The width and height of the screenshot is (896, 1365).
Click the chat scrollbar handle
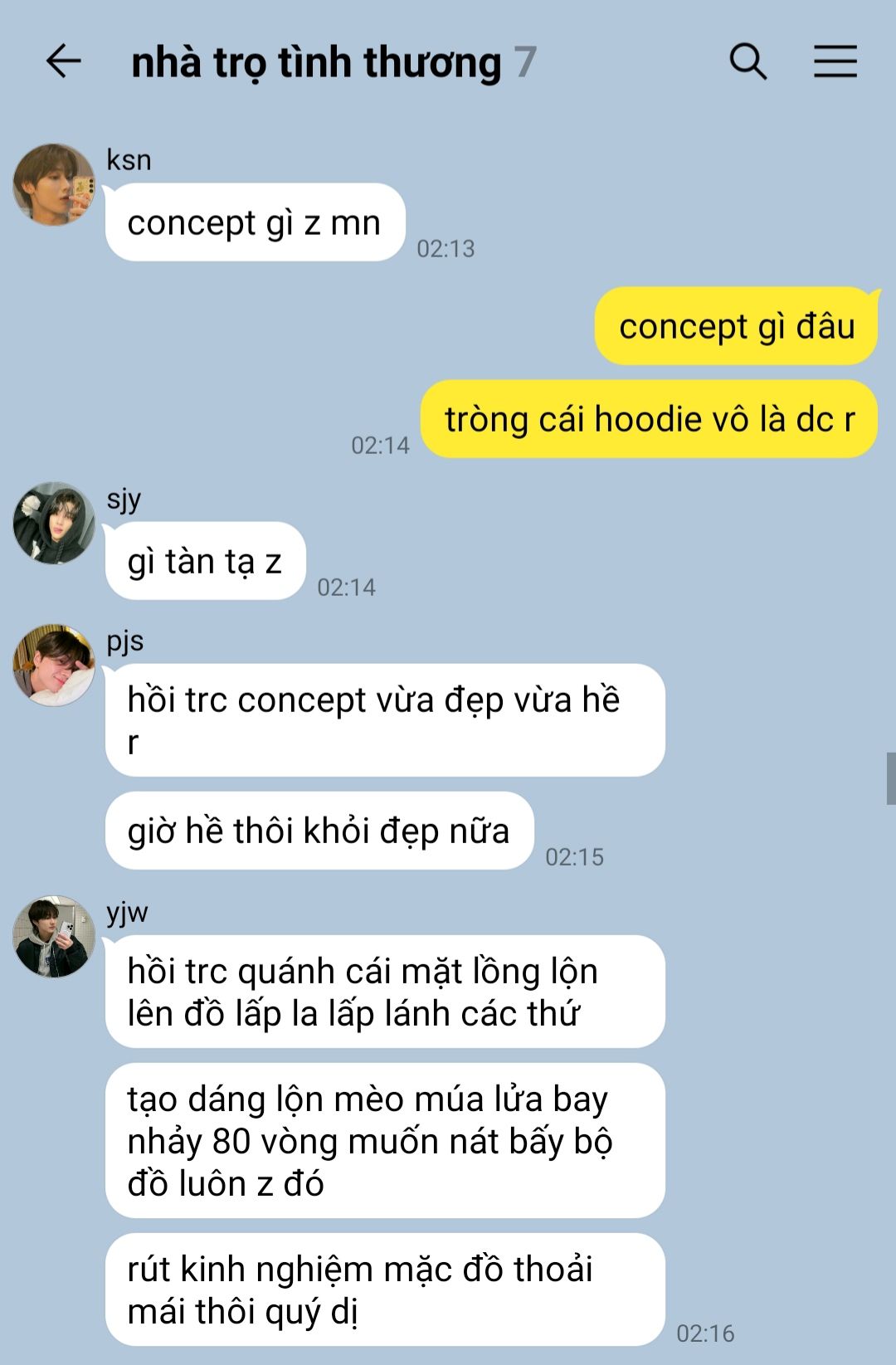891,778
